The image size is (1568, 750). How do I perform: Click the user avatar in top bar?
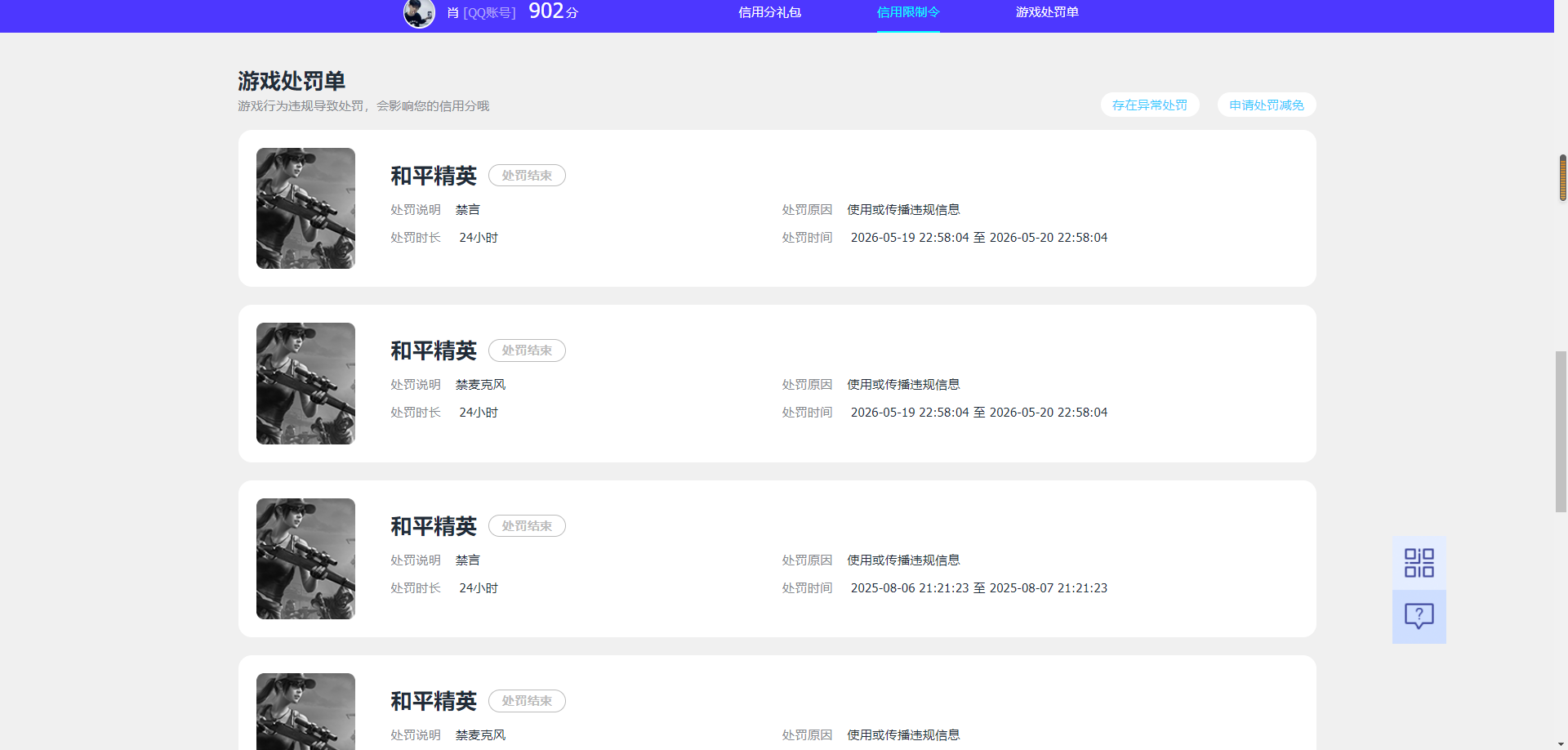pyautogui.click(x=419, y=12)
